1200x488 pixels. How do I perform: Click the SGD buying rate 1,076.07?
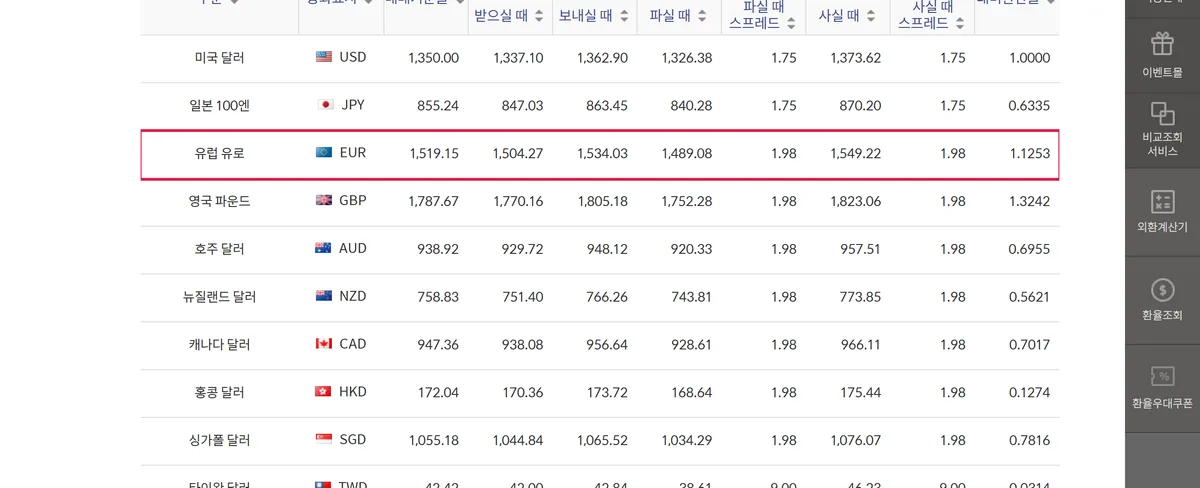point(856,440)
